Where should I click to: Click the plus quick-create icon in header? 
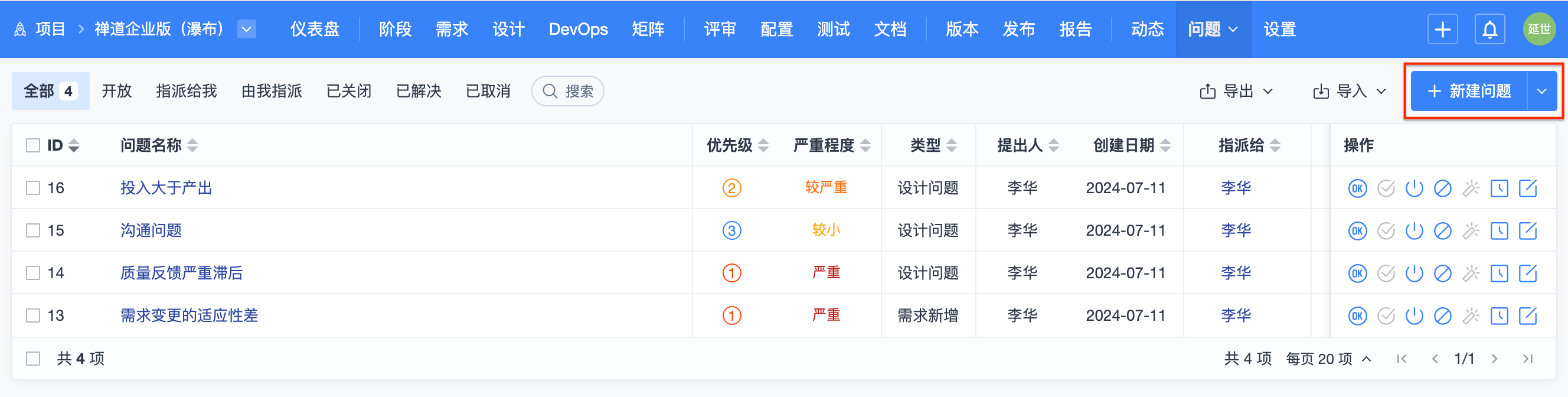[1442, 29]
